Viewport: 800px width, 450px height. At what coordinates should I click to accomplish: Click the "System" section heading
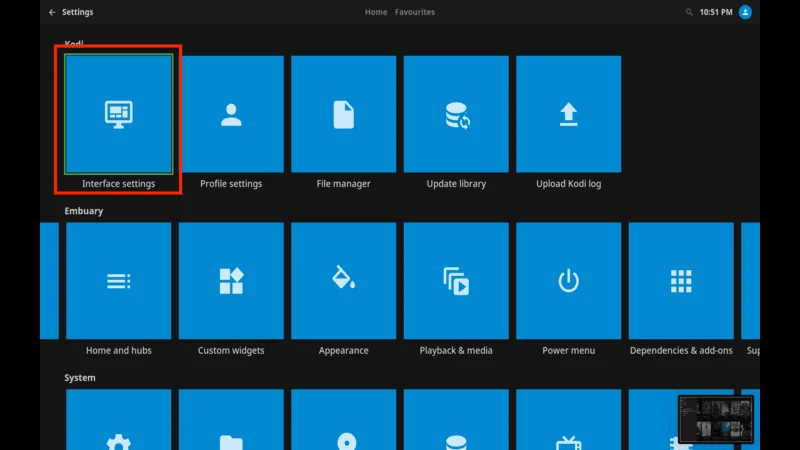point(80,378)
